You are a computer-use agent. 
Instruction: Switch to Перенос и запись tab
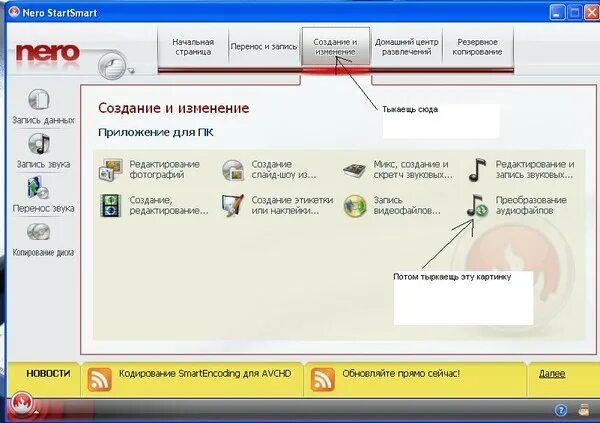pyautogui.click(x=264, y=47)
